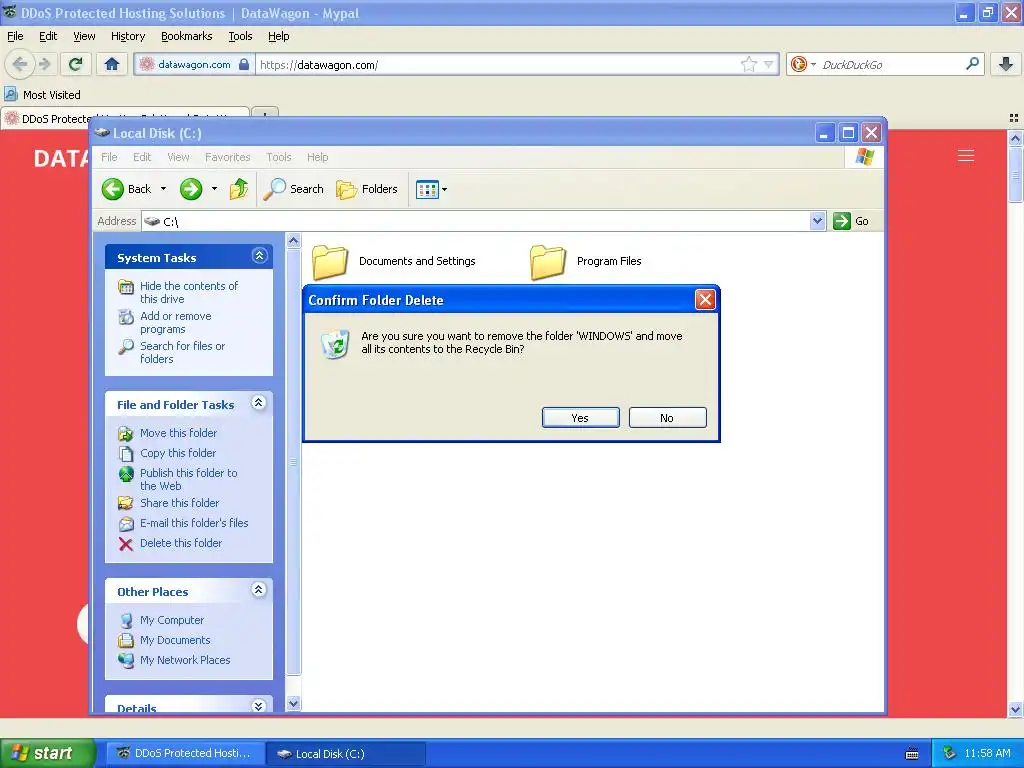
Task: Click the on-screen keyboard tray icon
Action: pyautogui.click(x=912, y=754)
